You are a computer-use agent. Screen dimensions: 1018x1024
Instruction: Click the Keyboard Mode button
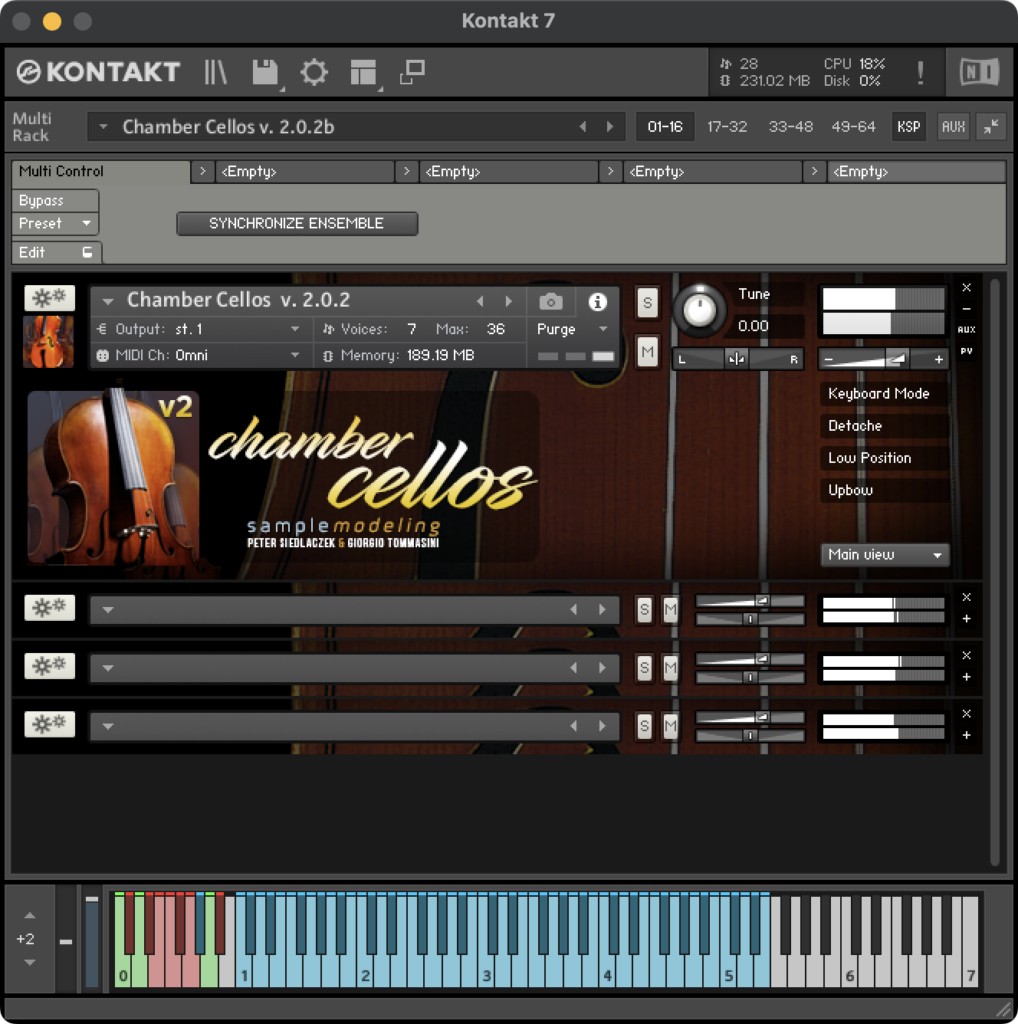884,393
